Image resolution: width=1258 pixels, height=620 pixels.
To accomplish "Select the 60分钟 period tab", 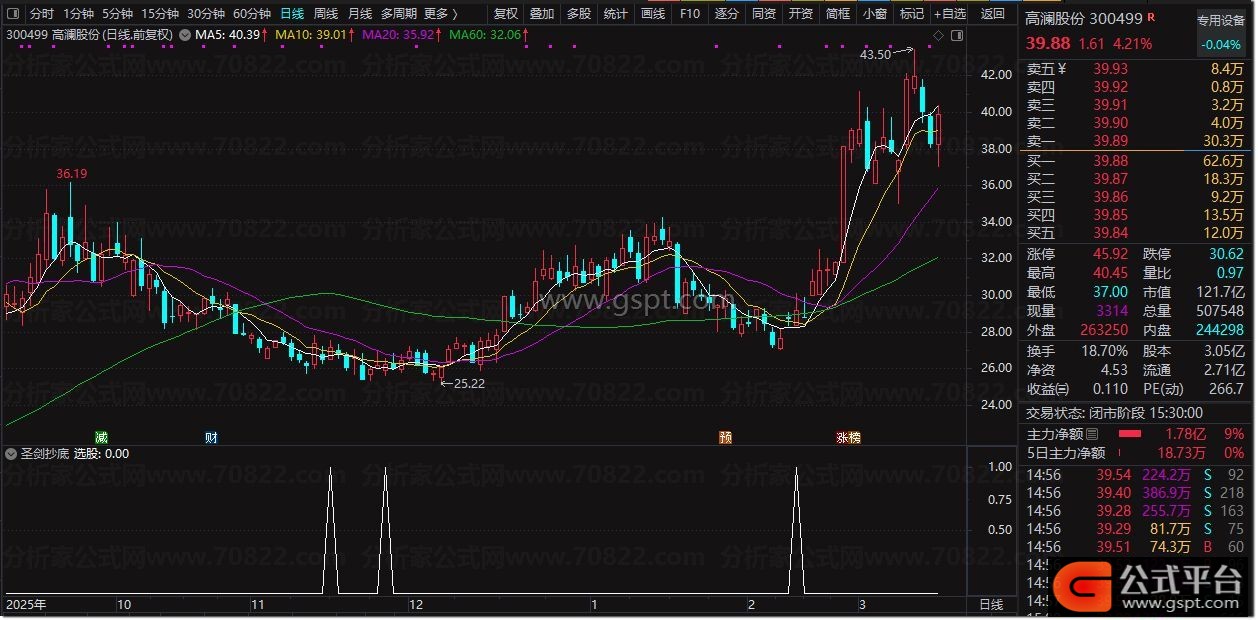I will [x=251, y=14].
